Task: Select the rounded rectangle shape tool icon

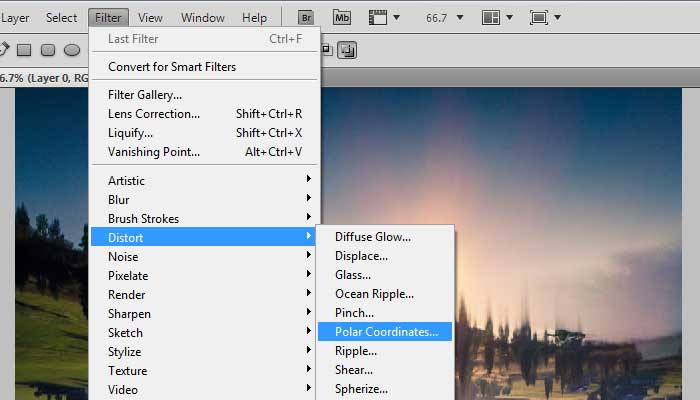Action: (x=48, y=50)
